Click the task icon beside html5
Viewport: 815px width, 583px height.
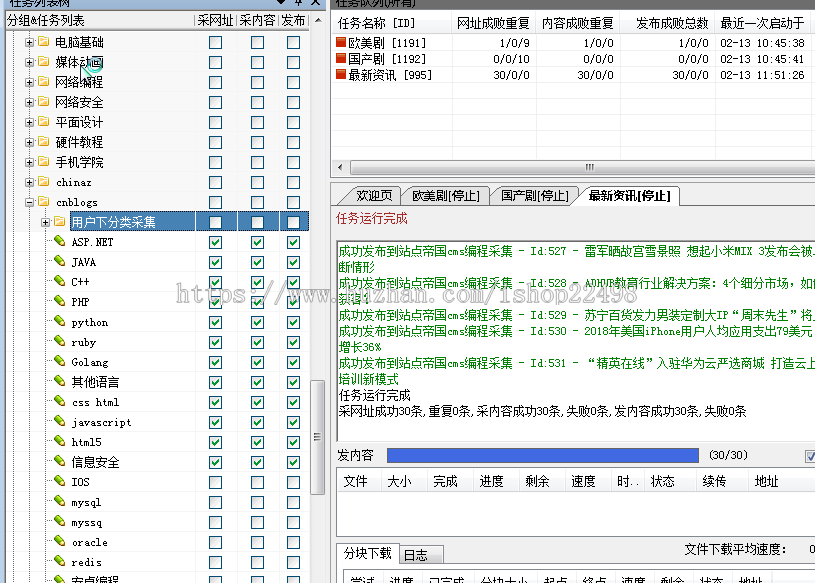point(60,441)
